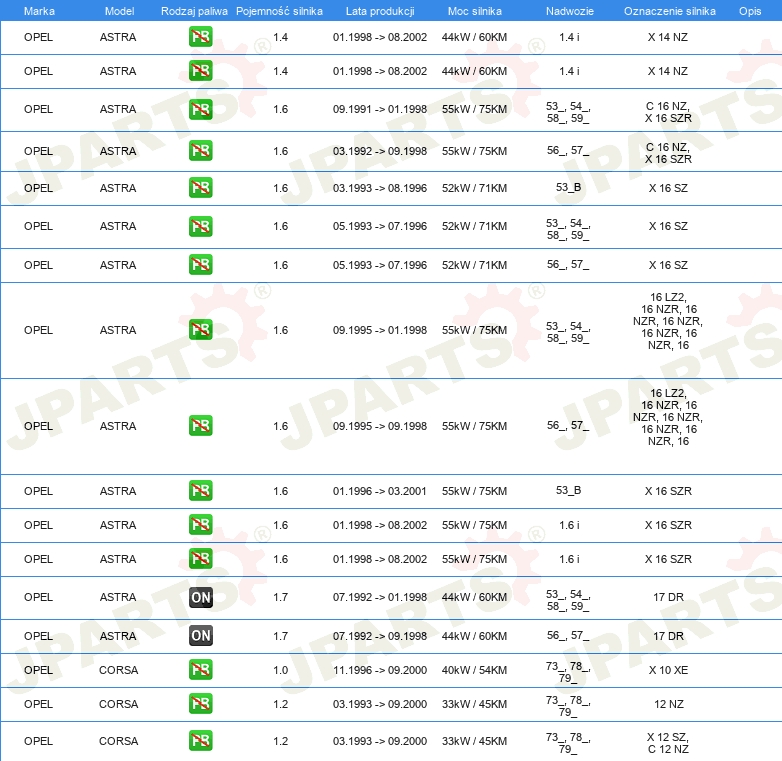Click the 1.0 engine capacity cell
Image resolution: width=782 pixels, height=761 pixels.
point(280,670)
